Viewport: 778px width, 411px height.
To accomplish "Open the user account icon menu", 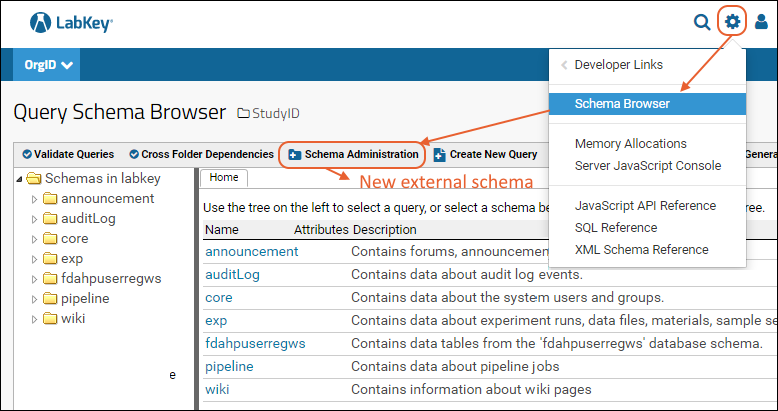I will (762, 21).
